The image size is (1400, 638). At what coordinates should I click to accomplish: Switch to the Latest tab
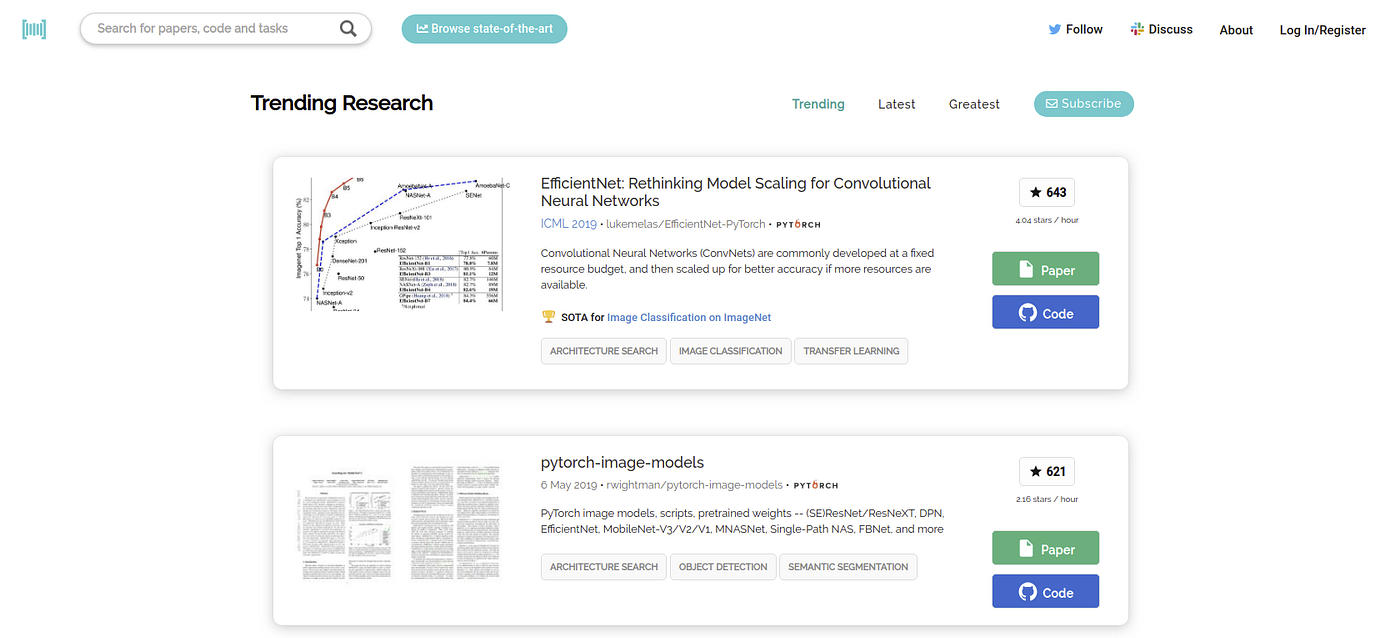tap(896, 104)
